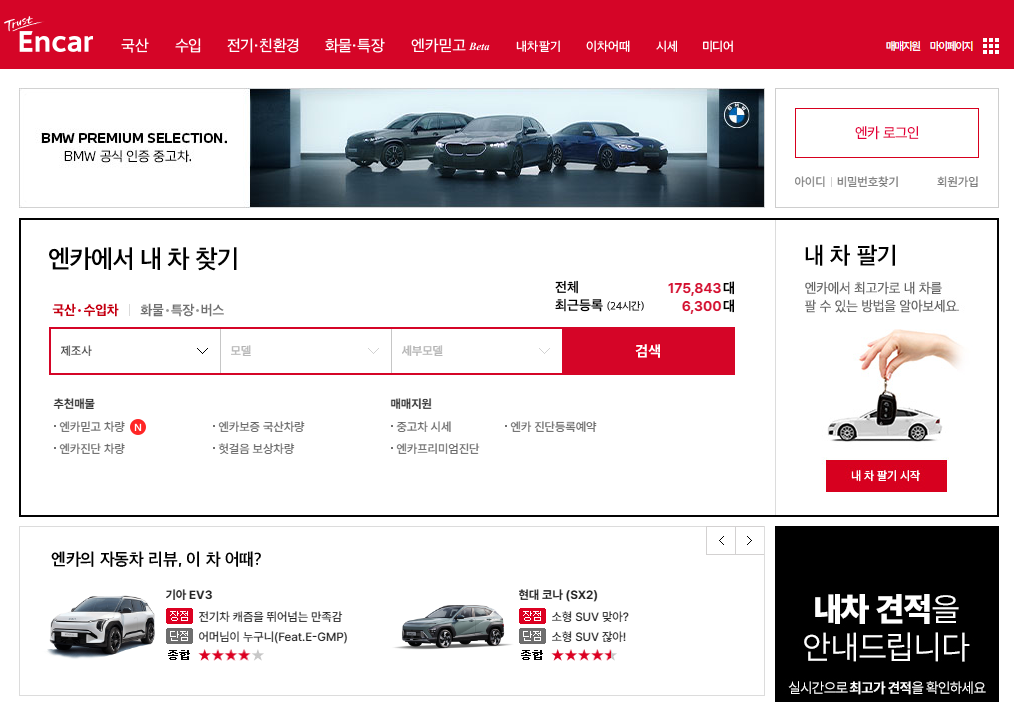Click the 엔카 로그인 login button
This screenshot has height=702, width=1014.
pyautogui.click(x=886, y=132)
